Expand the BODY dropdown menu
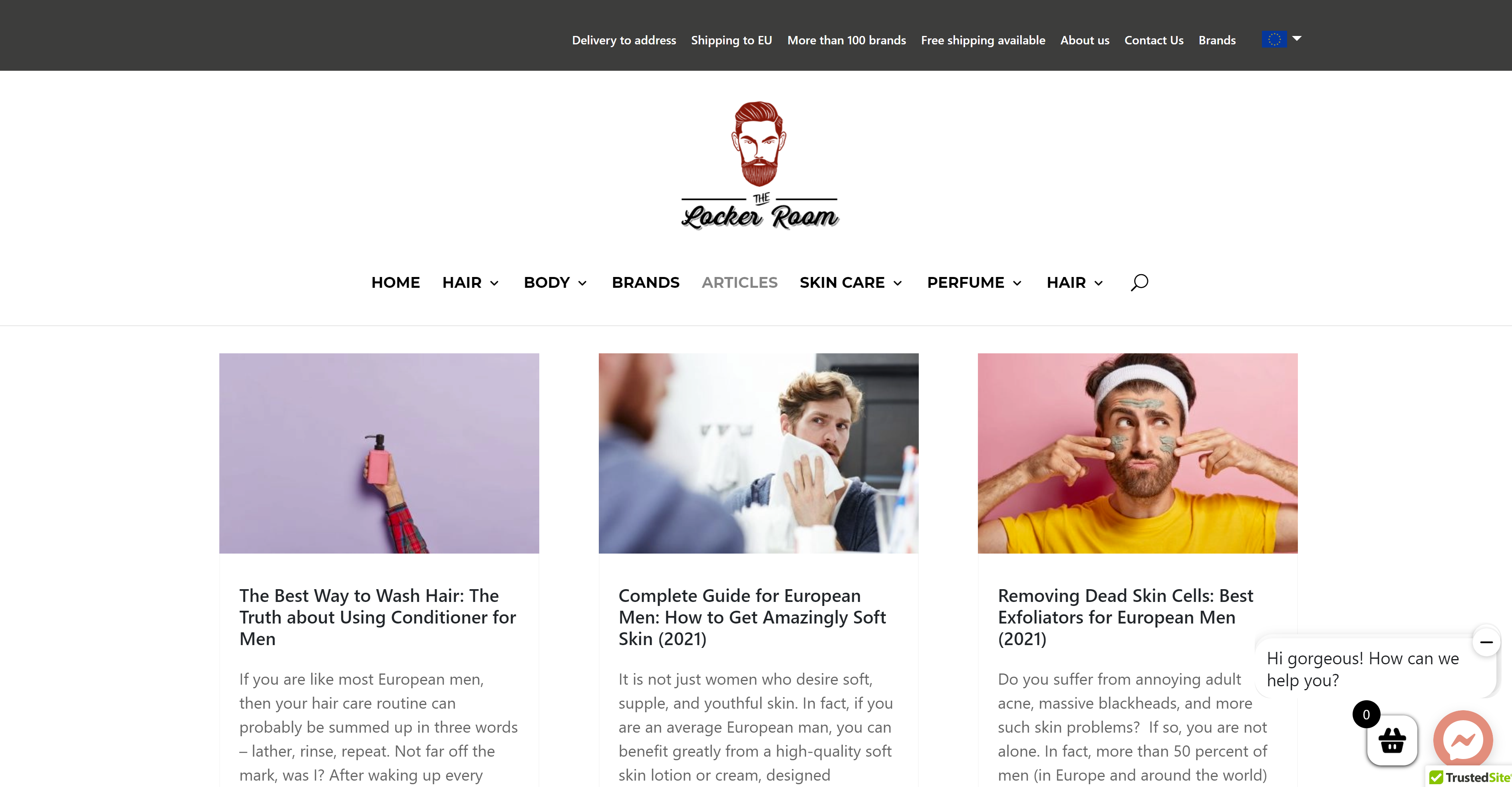The height and width of the screenshot is (787, 1512). tap(555, 283)
